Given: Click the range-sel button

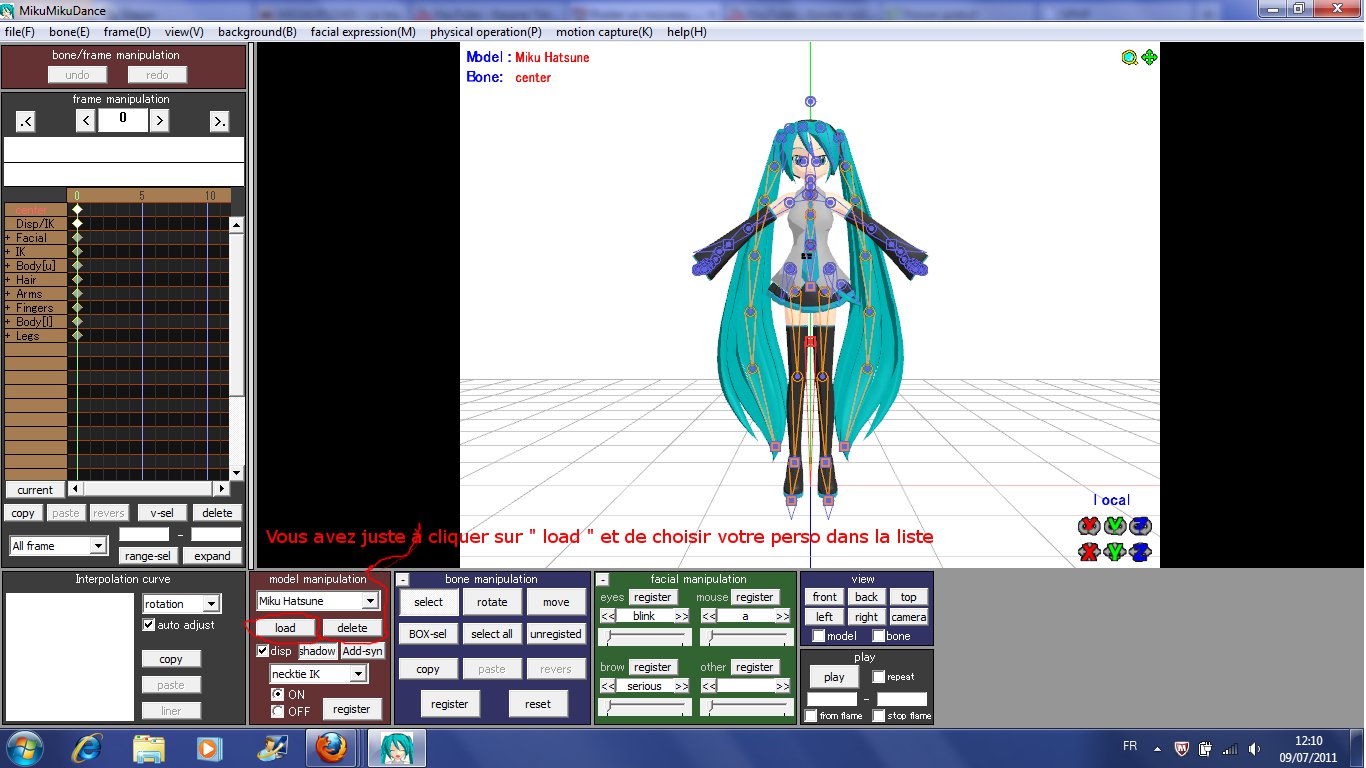Looking at the screenshot, I should pos(149,556).
